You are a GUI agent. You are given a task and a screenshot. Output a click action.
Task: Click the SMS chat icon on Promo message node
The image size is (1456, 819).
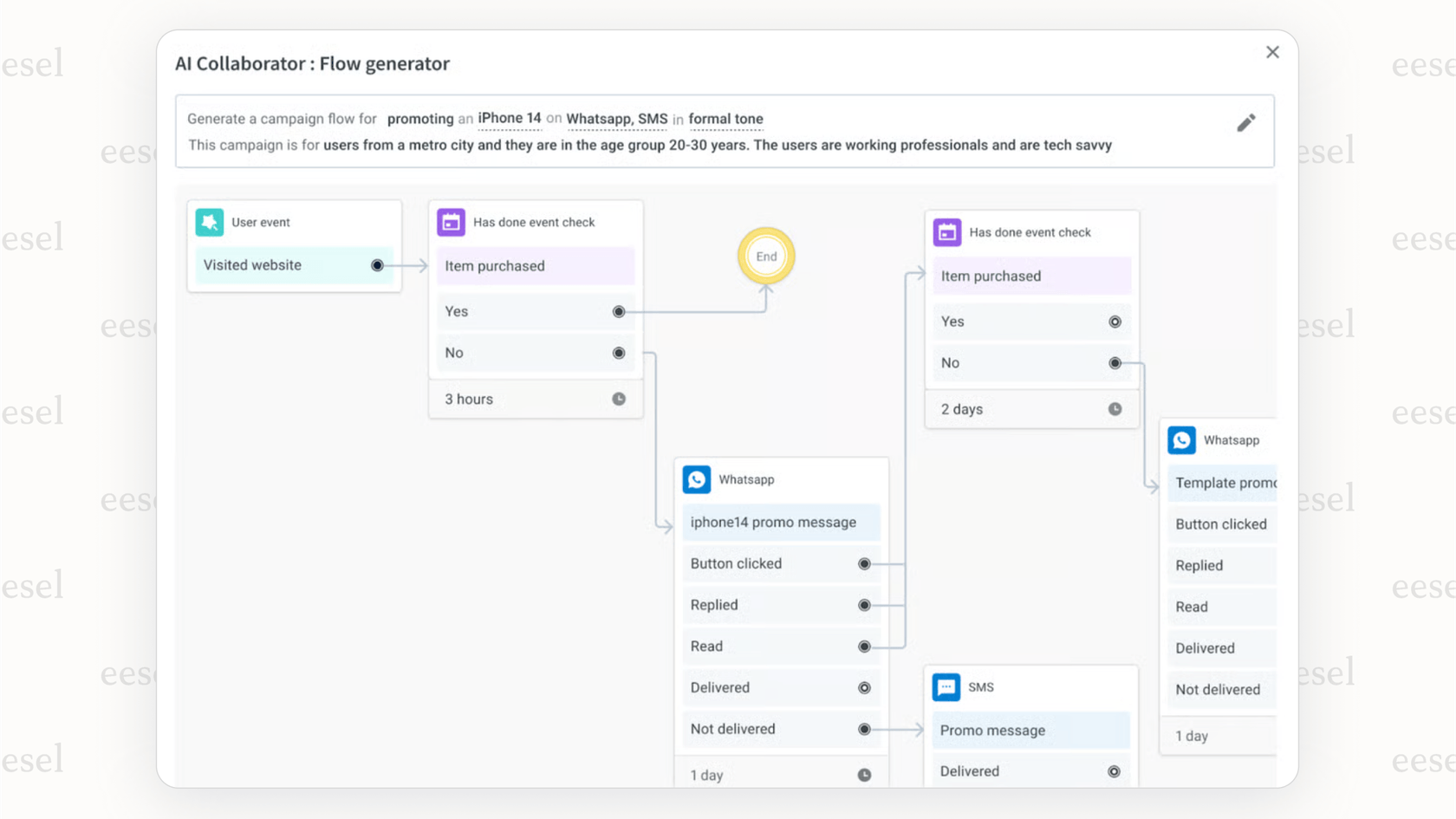(x=947, y=687)
